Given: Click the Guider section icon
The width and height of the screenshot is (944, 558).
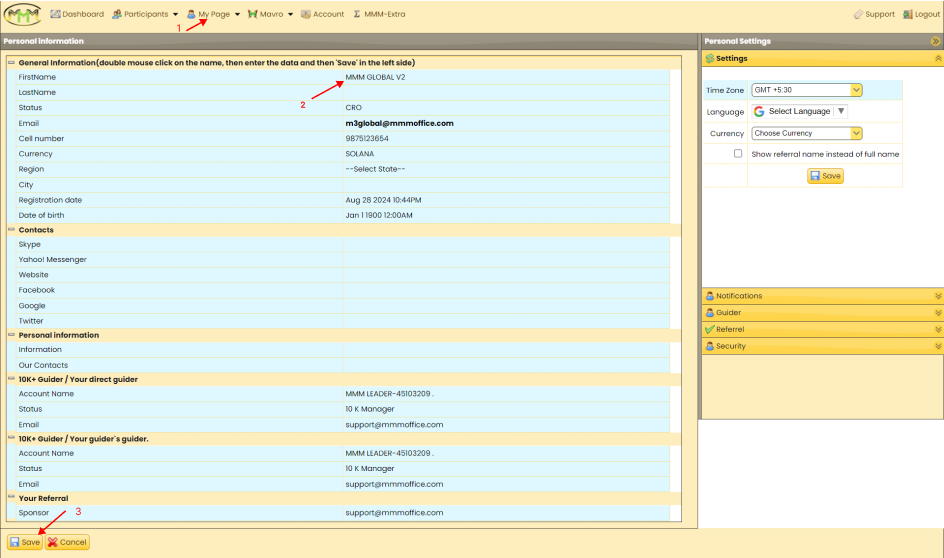Looking at the screenshot, I should click(x=710, y=312).
